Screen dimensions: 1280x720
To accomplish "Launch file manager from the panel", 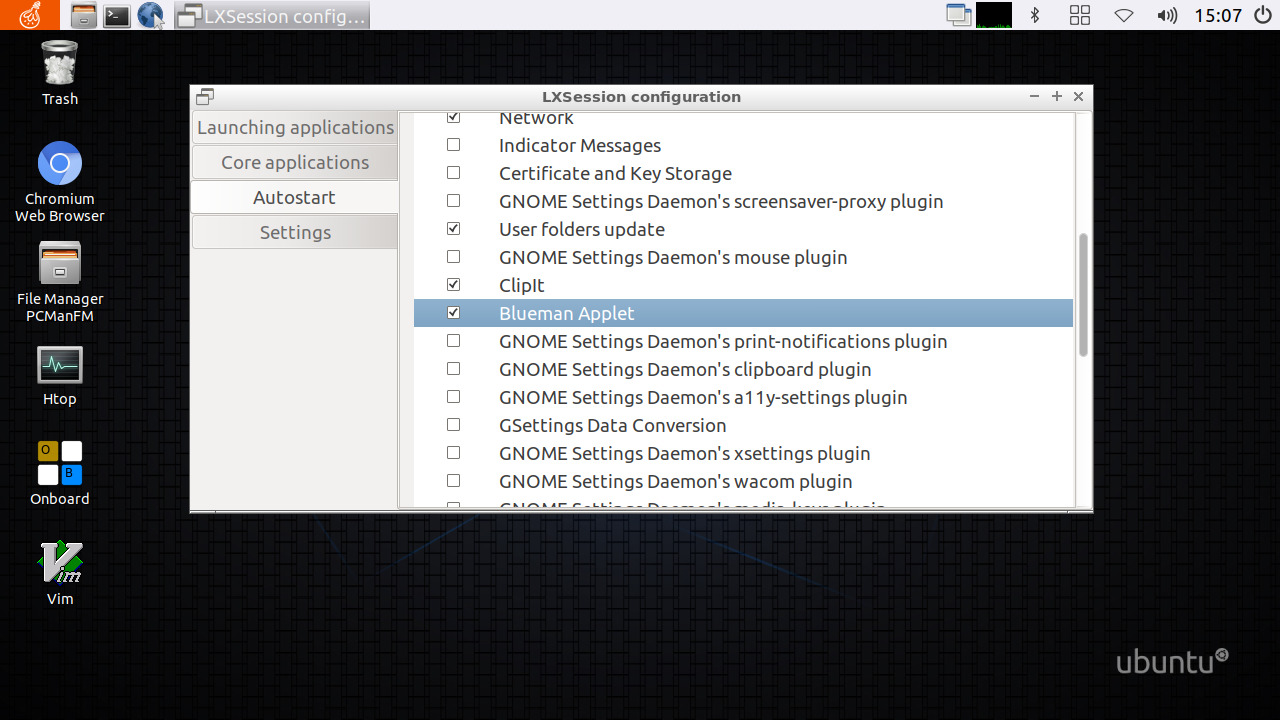I will 84,15.
